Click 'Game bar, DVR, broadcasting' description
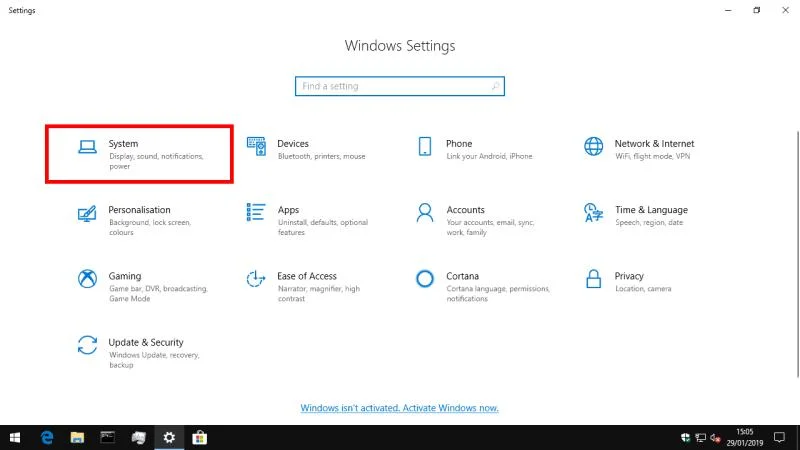 tap(158, 293)
